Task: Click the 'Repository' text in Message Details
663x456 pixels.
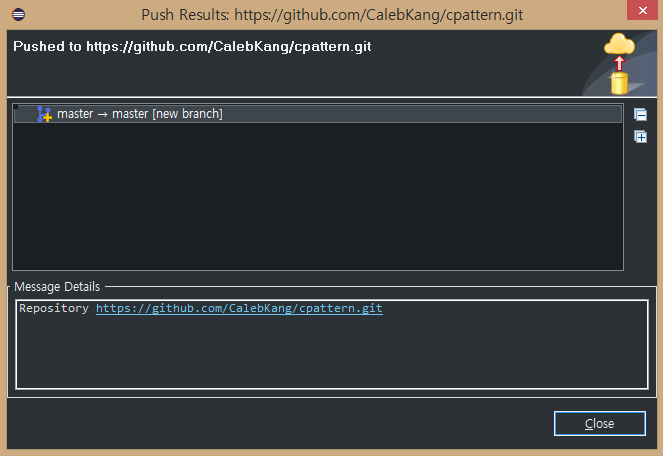Action: (54, 308)
